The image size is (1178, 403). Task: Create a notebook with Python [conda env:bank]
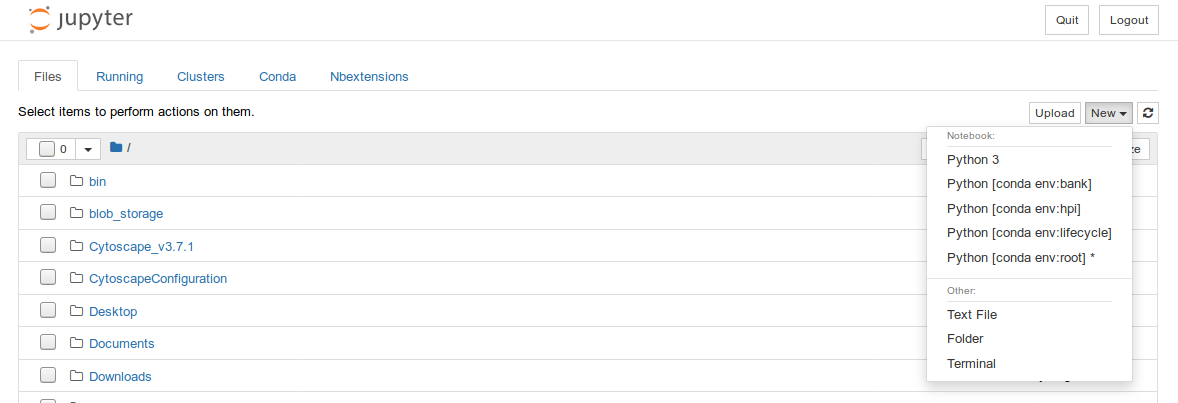click(1019, 183)
